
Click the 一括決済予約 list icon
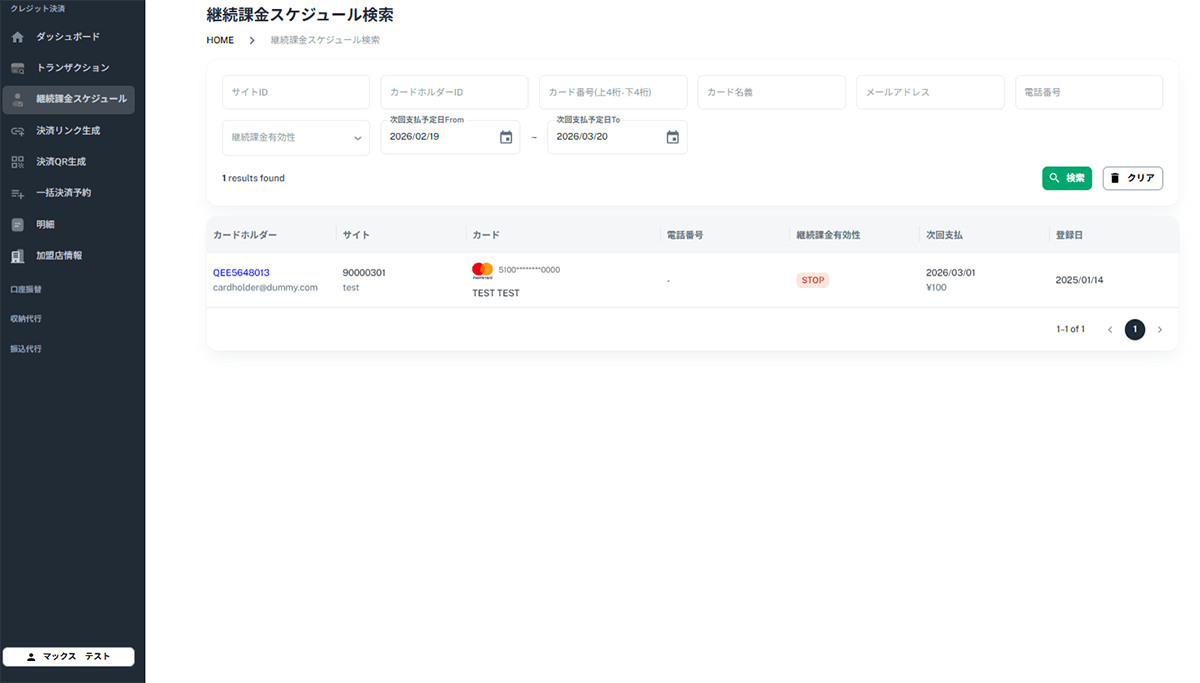pyautogui.click(x=17, y=193)
